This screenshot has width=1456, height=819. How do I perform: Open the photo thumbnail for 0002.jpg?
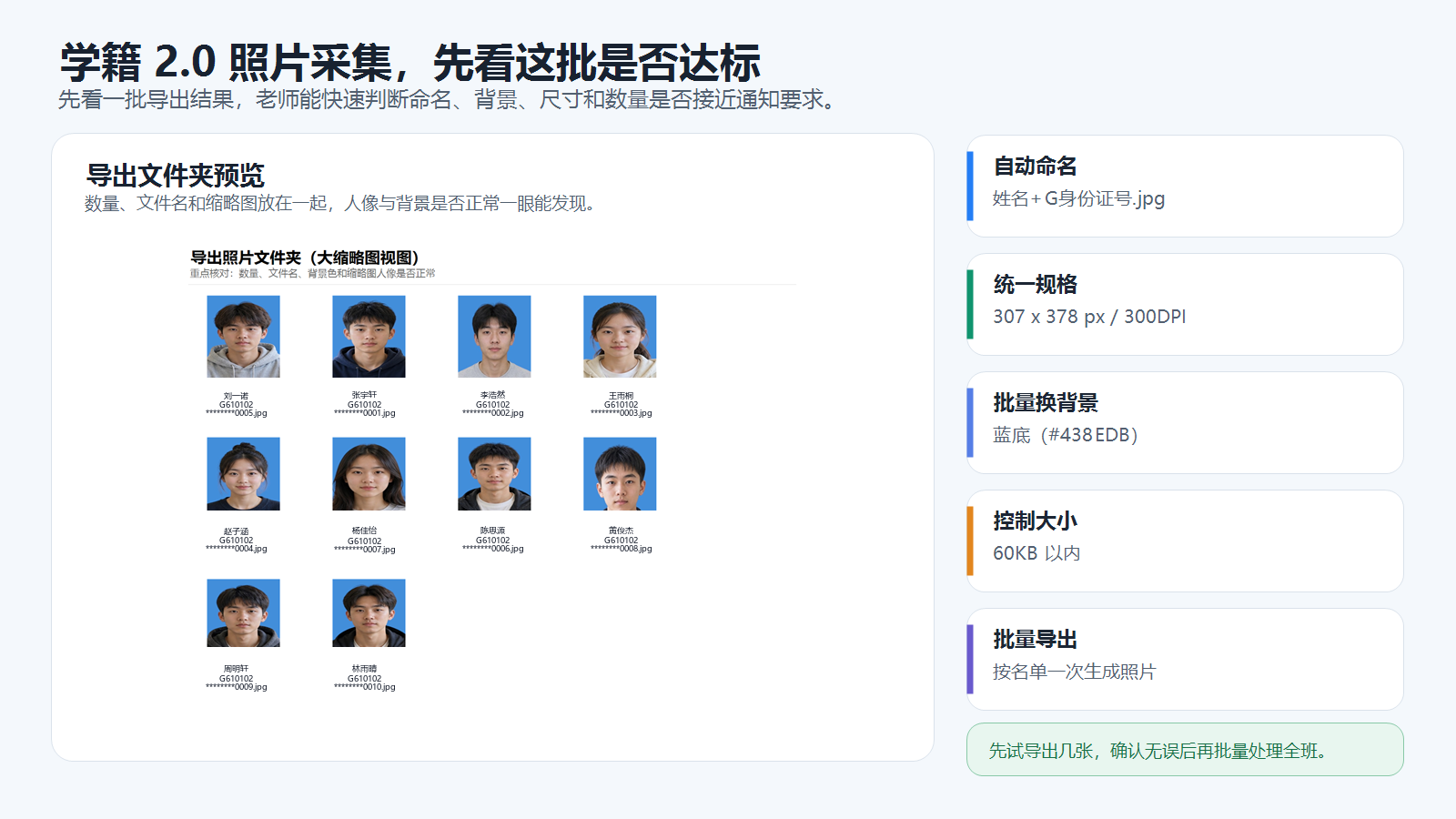[x=494, y=337]
